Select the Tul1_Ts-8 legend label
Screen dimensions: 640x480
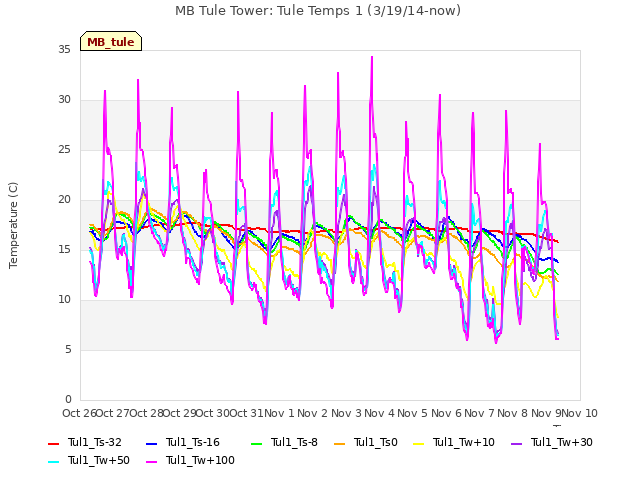(294, 442)
